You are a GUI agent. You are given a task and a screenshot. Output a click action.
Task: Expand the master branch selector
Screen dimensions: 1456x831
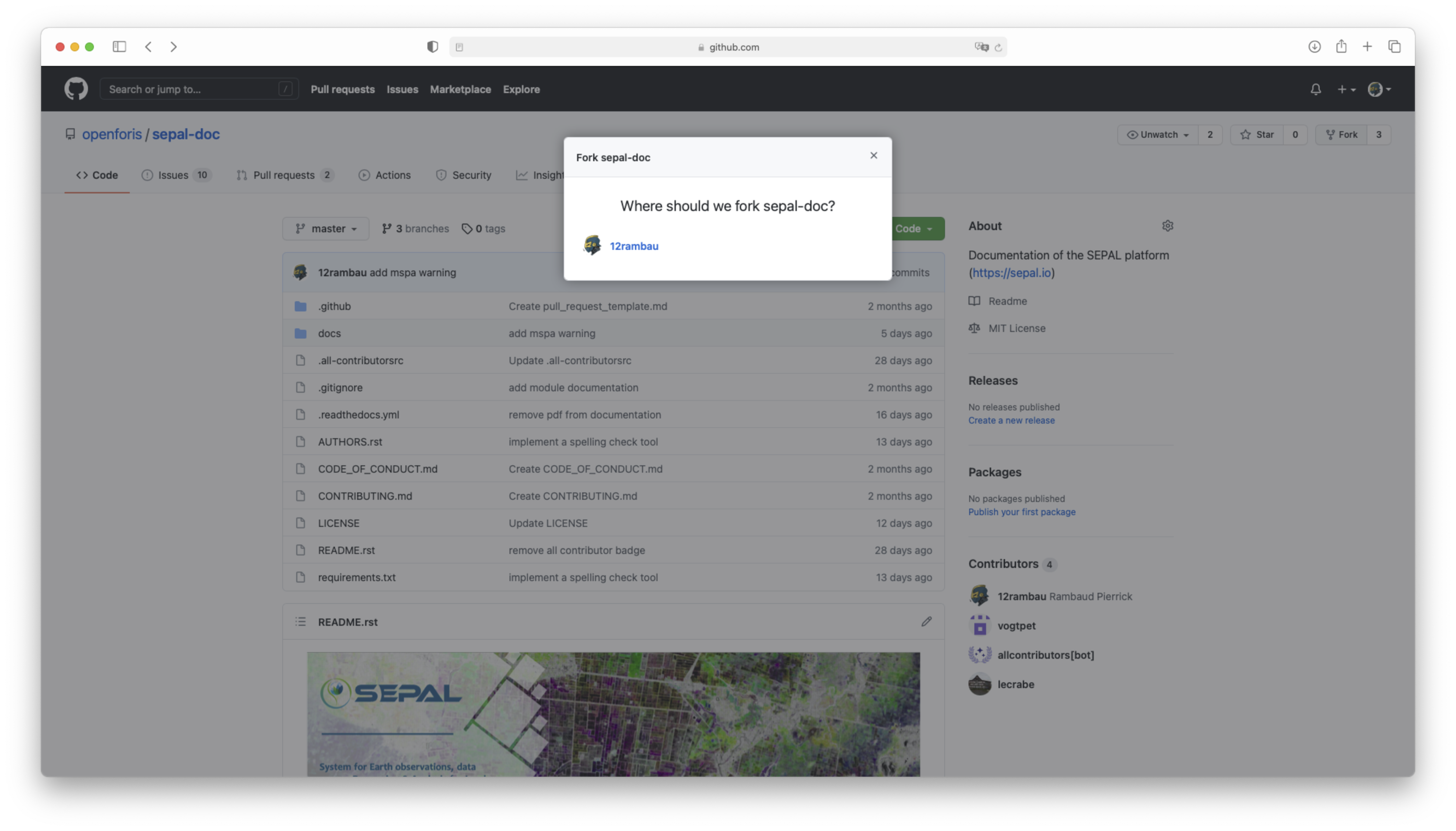[x=326, y=229]
